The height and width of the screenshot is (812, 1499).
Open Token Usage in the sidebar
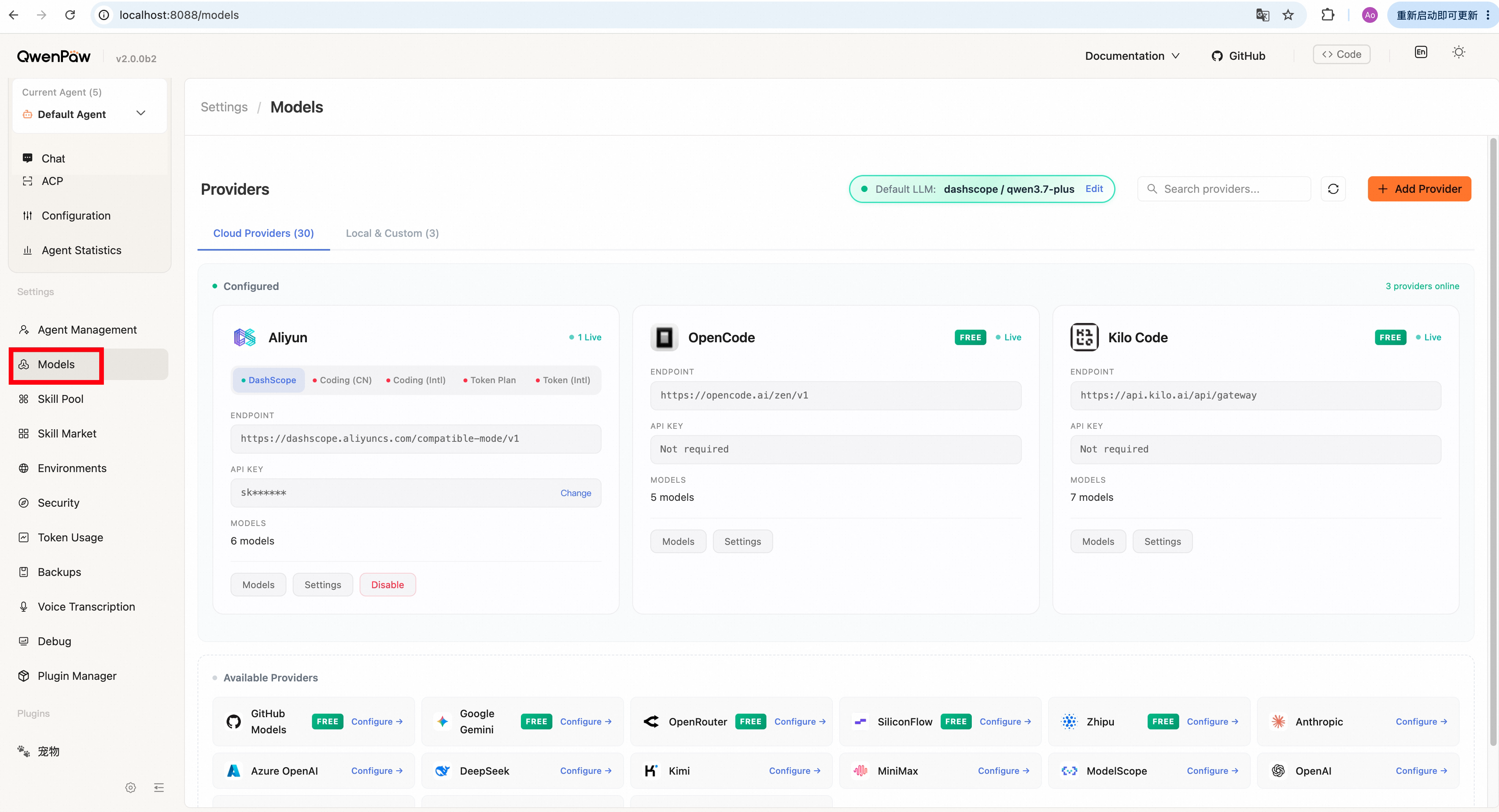tap(89, 537)
